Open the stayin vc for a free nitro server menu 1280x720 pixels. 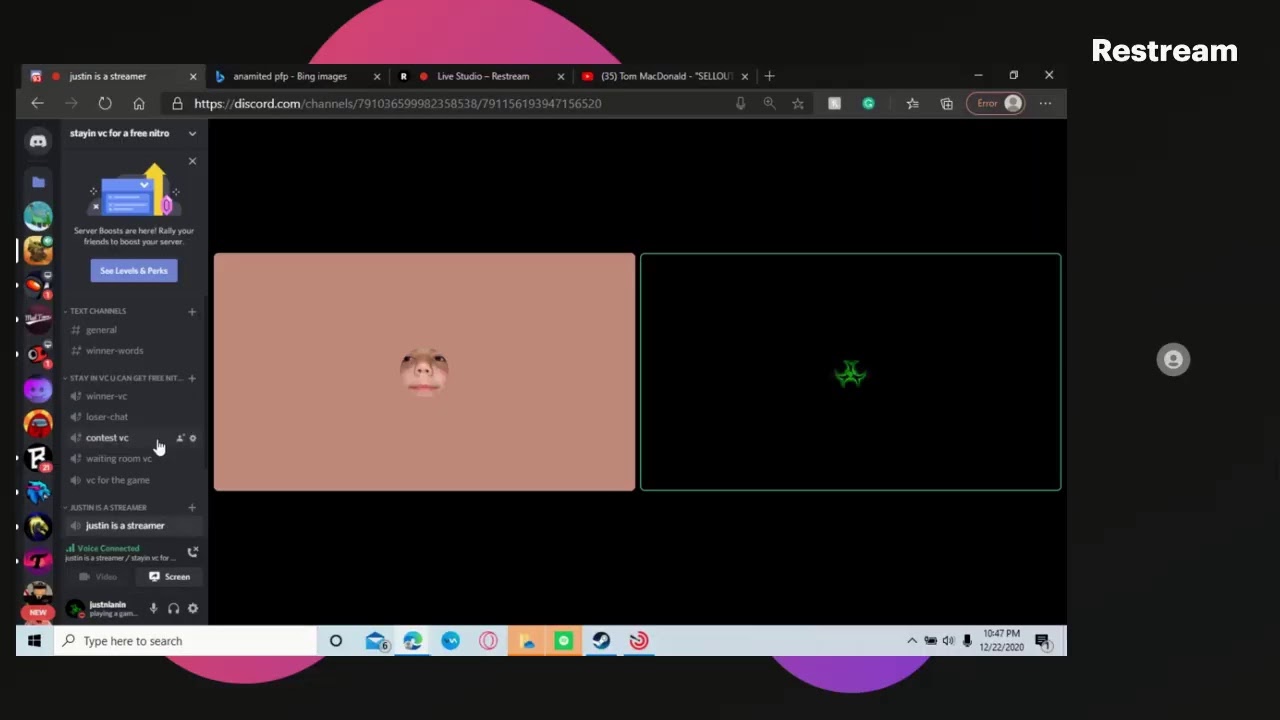click(x=134, y=133)
